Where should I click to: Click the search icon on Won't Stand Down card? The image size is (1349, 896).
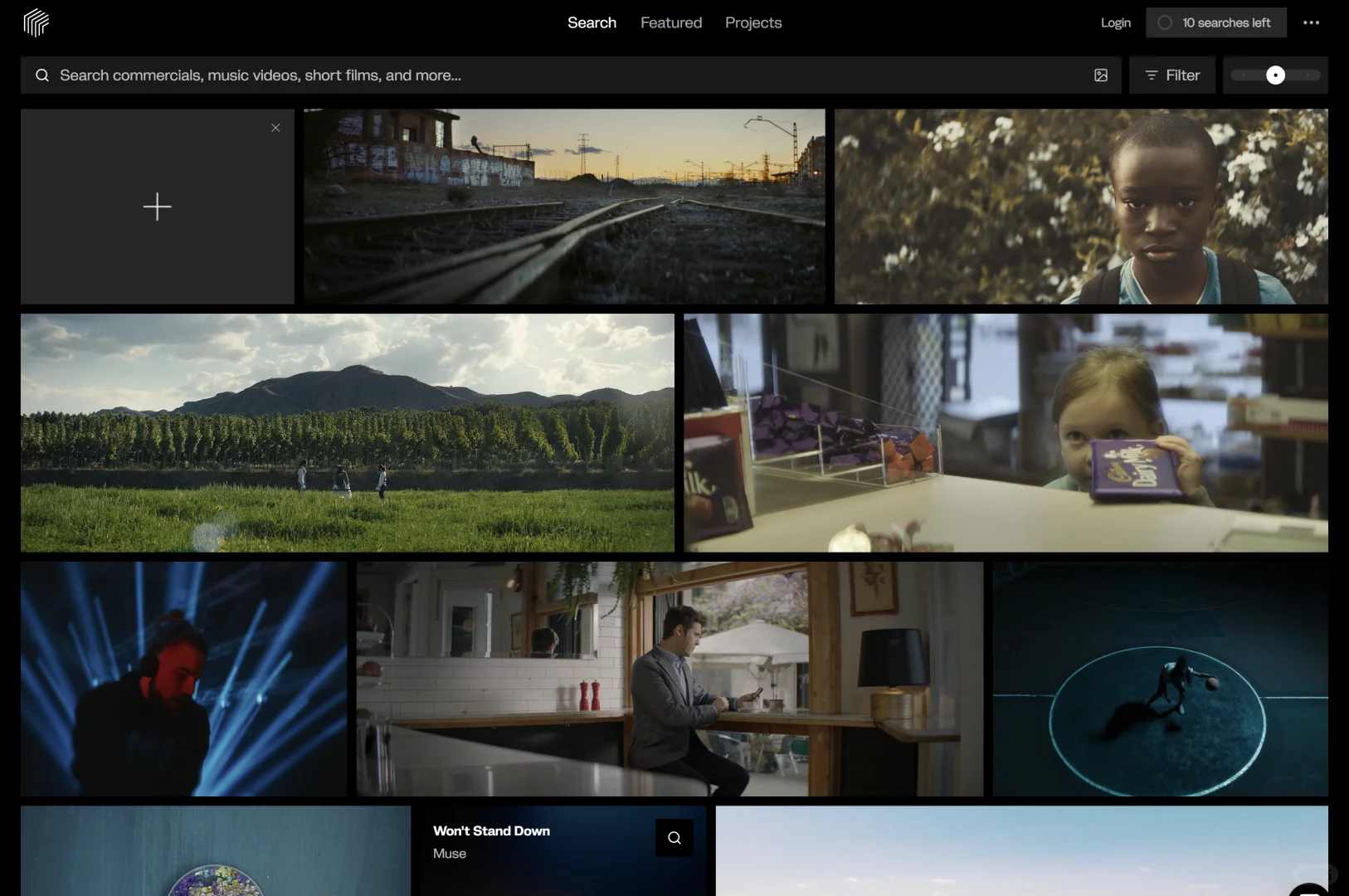(674, 838)
